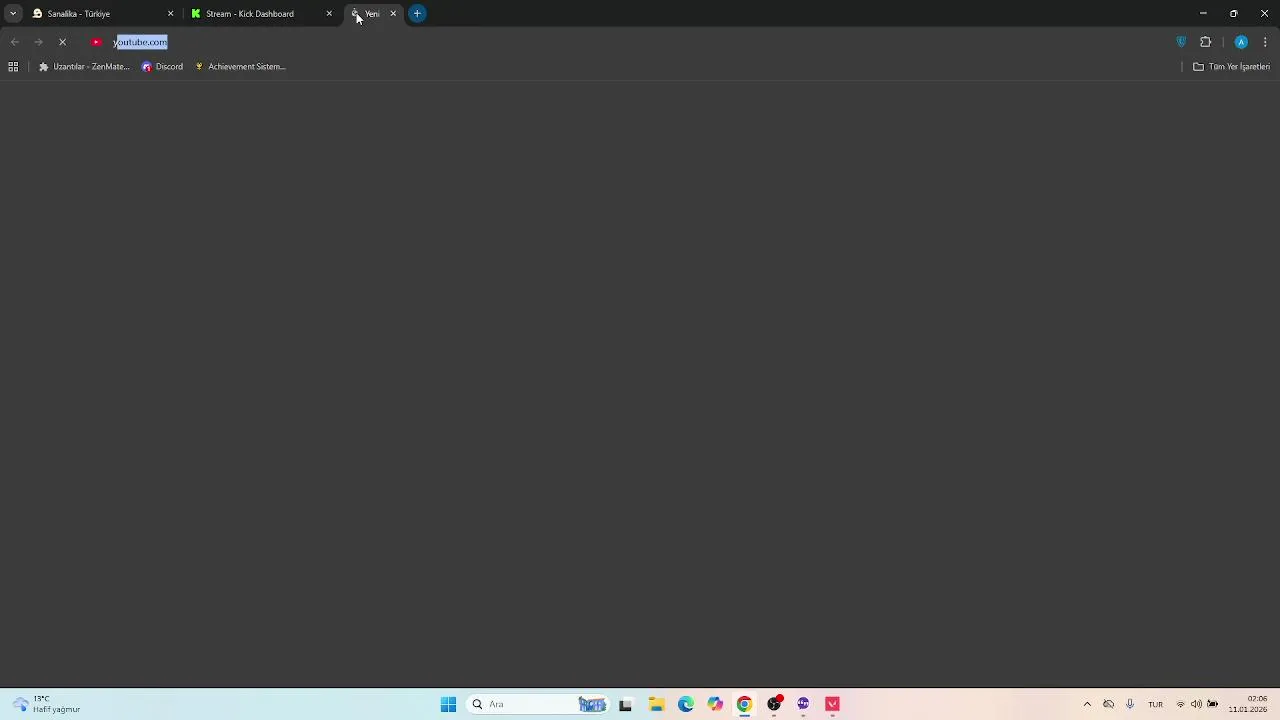The height and width of the screenshot is (720, 1280).
Task: Open the Uzantılar - ZenMate bookmark
Action: pyautogui.click(x=84, y=67)
